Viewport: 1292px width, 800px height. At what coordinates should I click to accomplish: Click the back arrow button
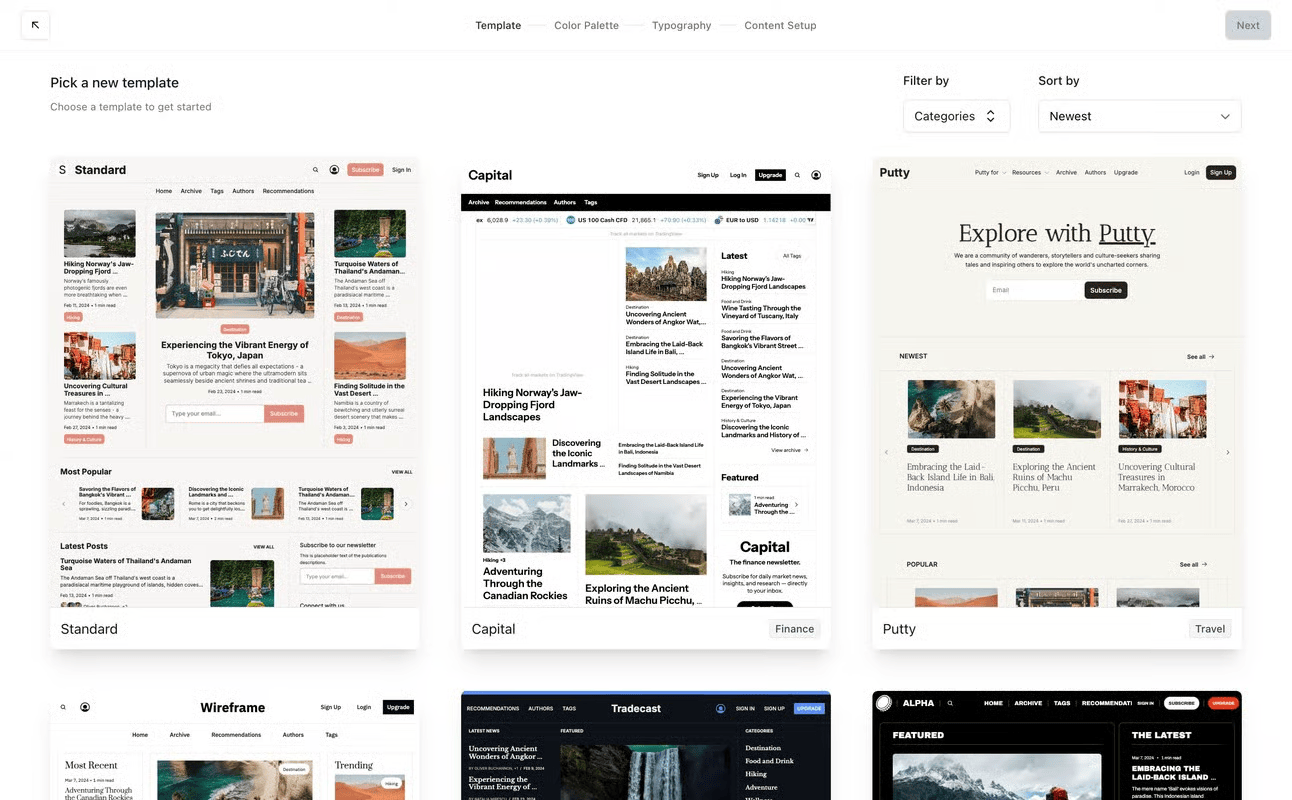(35, 25)
